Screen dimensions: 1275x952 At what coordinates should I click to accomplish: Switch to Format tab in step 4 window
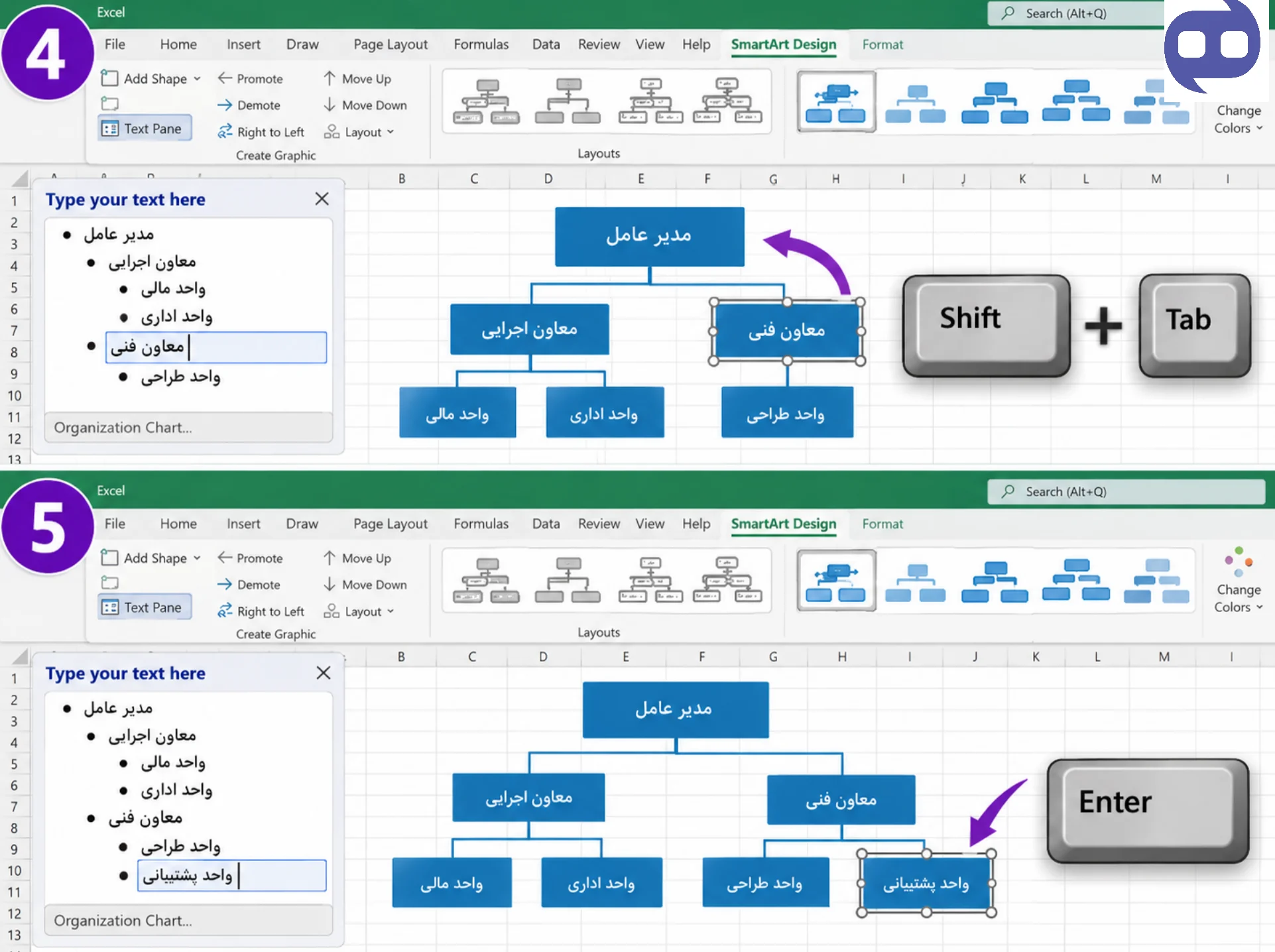(x=882, y=44)
